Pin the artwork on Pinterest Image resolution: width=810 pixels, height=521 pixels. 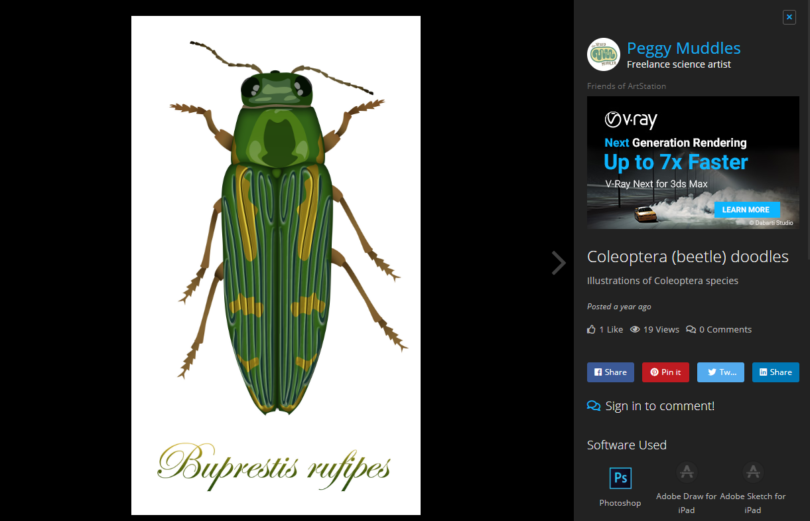click(x=665, y=372)
